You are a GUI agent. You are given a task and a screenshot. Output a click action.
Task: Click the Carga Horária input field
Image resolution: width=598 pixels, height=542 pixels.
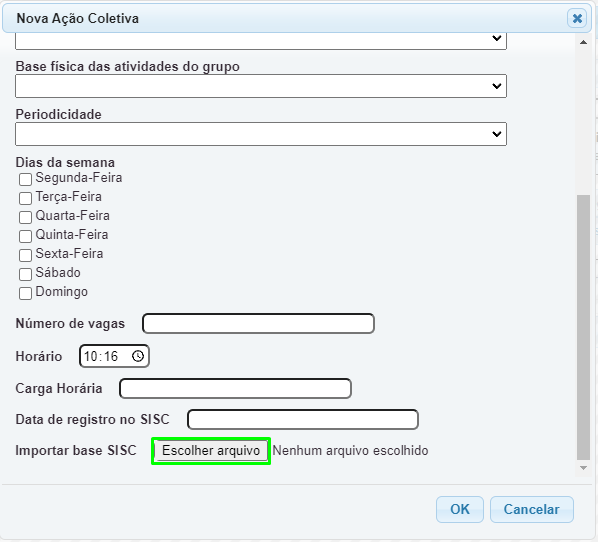coord(235,388)
